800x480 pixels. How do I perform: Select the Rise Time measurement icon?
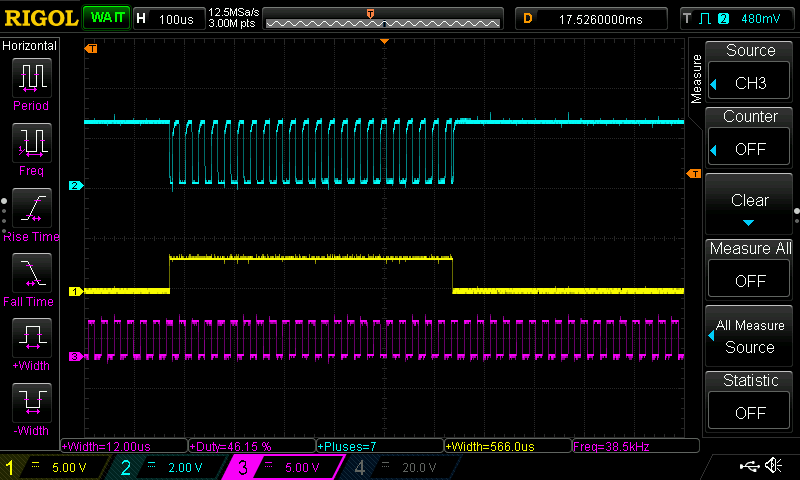click(32, 208)
